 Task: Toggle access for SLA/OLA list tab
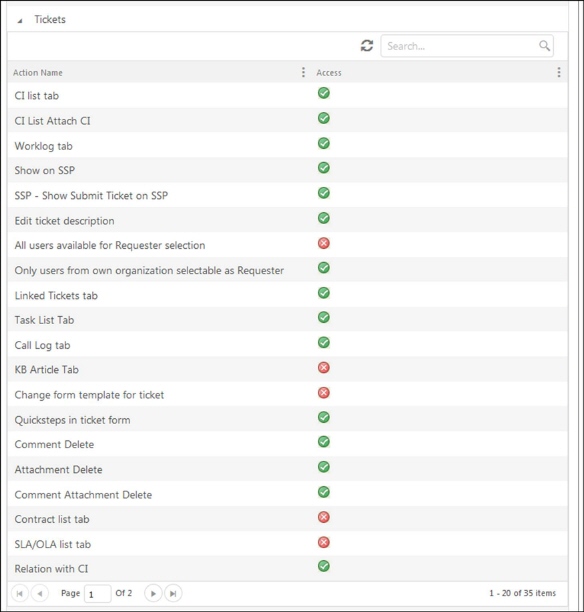(x=324, y=542)
